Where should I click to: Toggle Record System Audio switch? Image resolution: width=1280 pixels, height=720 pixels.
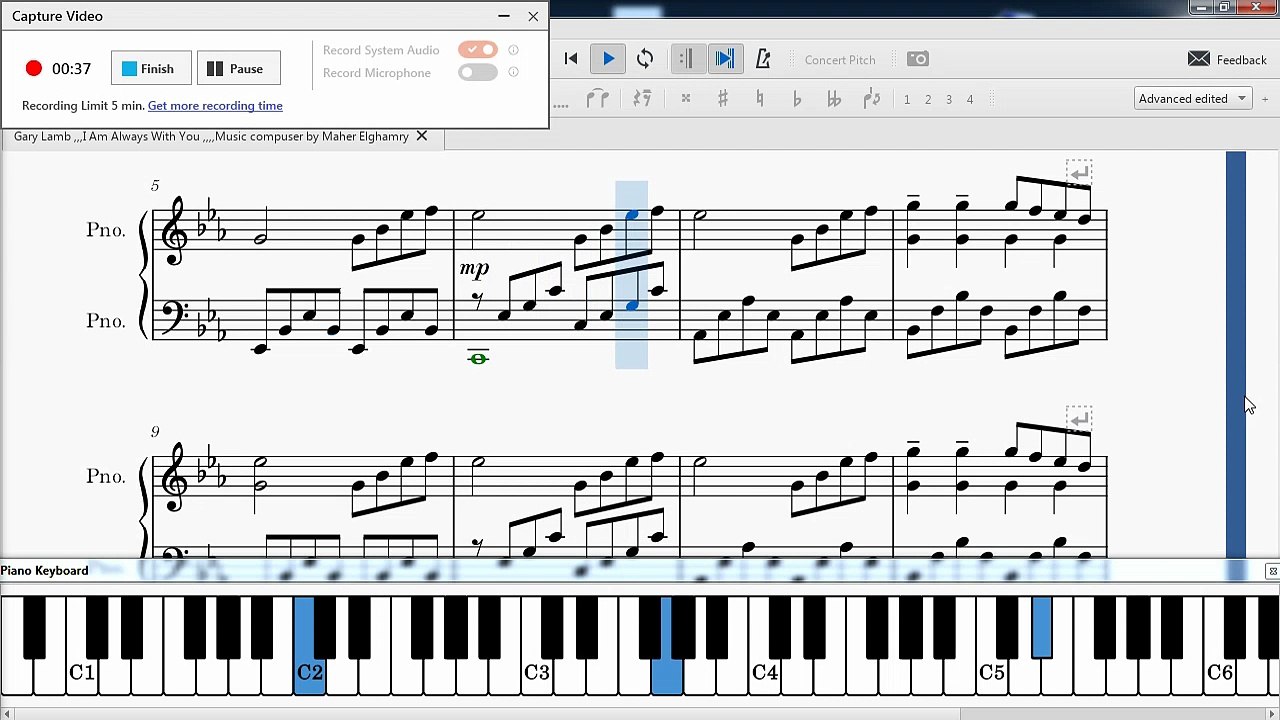[x=478, y=50]
